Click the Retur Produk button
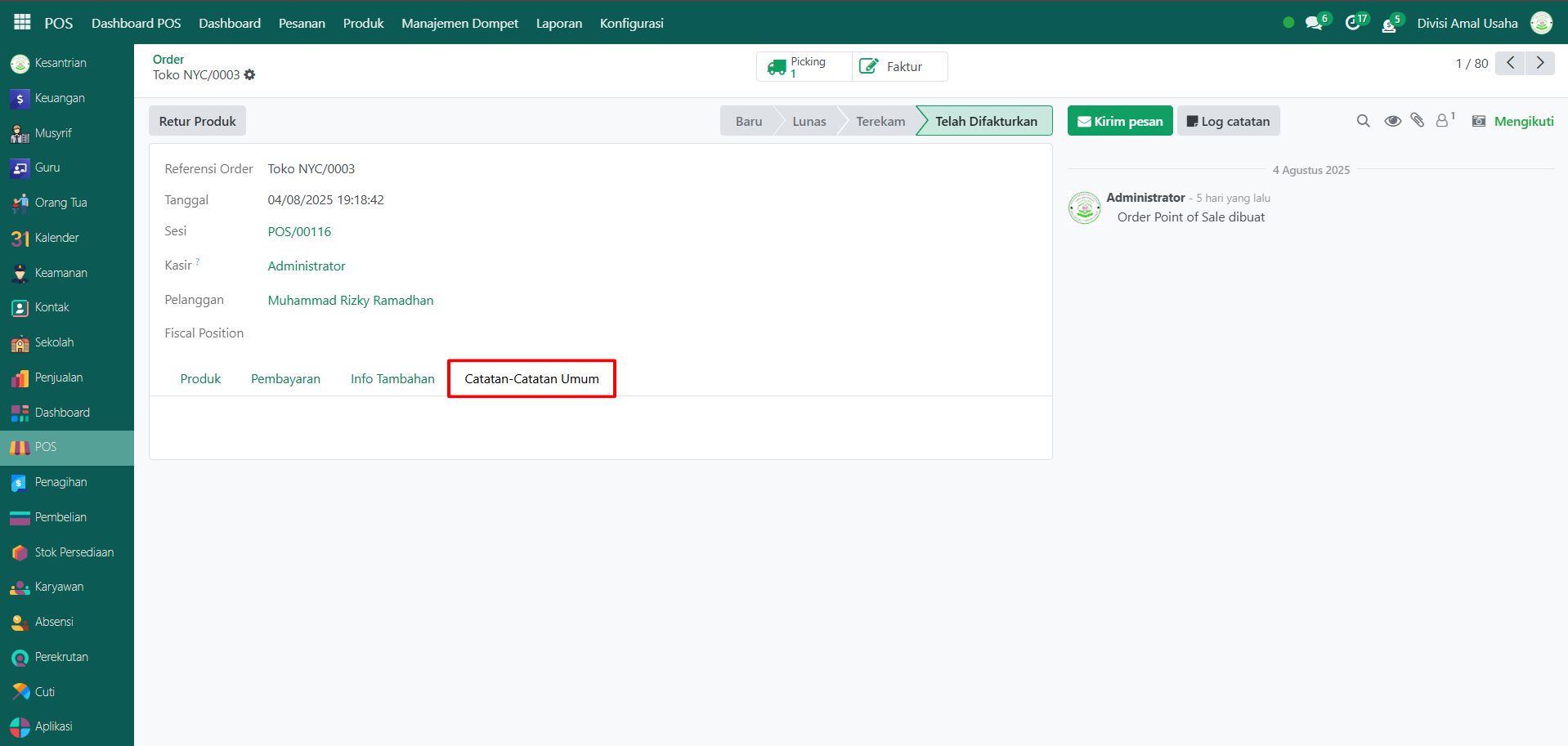This screenshot has width=1568, height=746. coord(197,121)
